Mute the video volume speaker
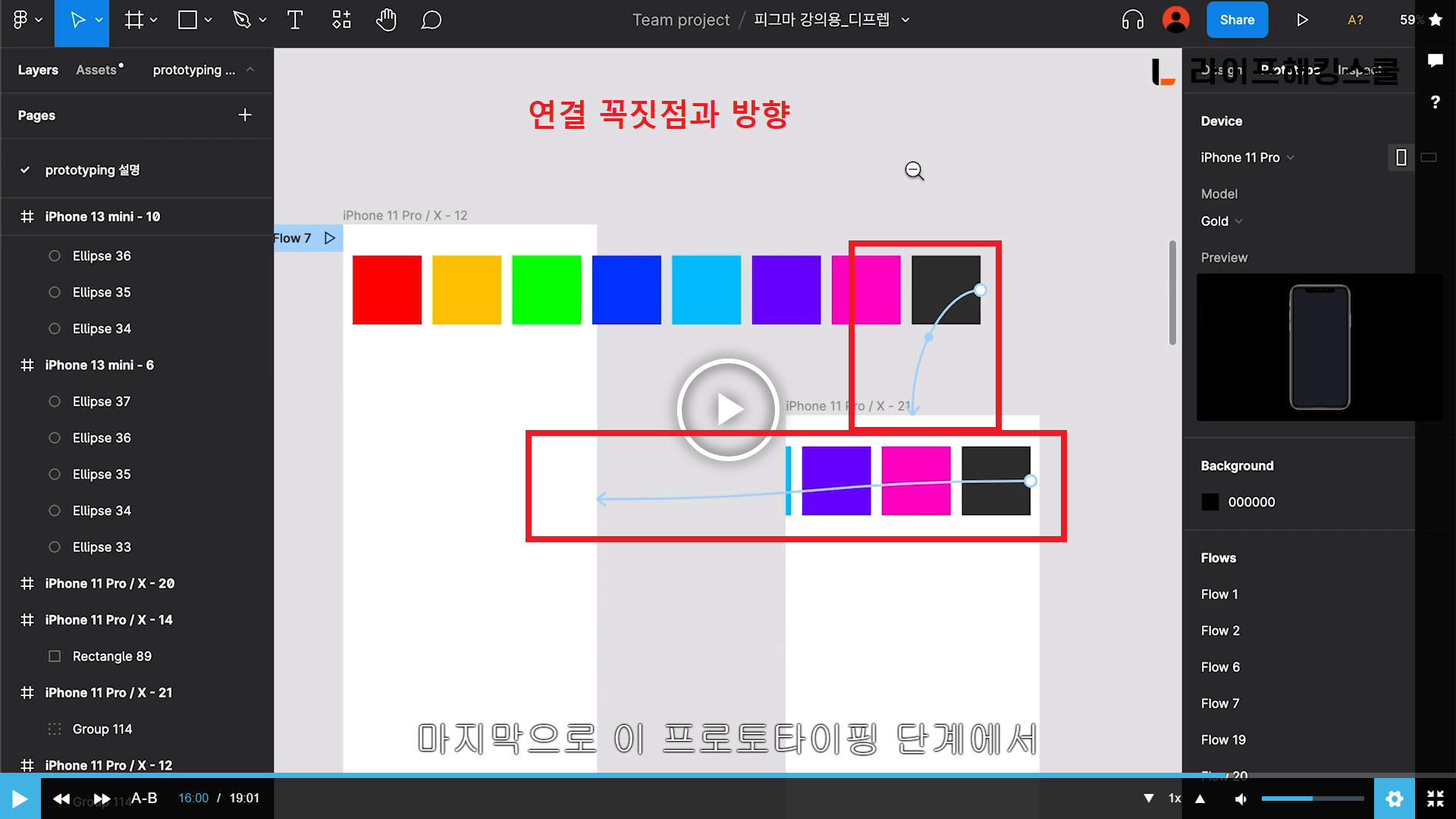 (1241, 799)
